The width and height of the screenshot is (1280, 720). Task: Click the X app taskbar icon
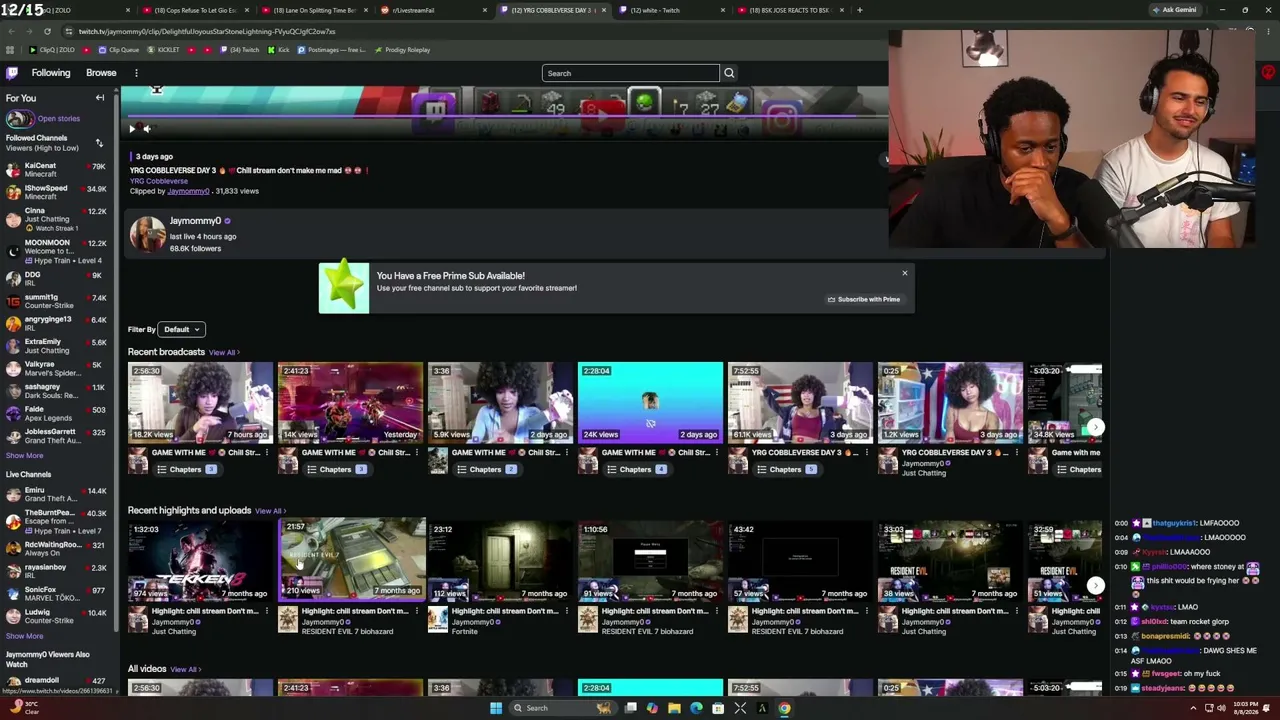click(740, 708)
